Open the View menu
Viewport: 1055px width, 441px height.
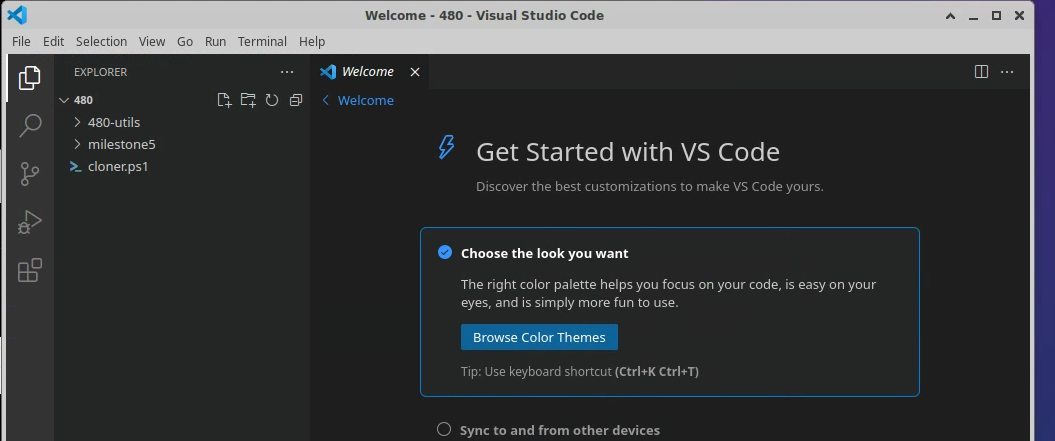[152, 41]
